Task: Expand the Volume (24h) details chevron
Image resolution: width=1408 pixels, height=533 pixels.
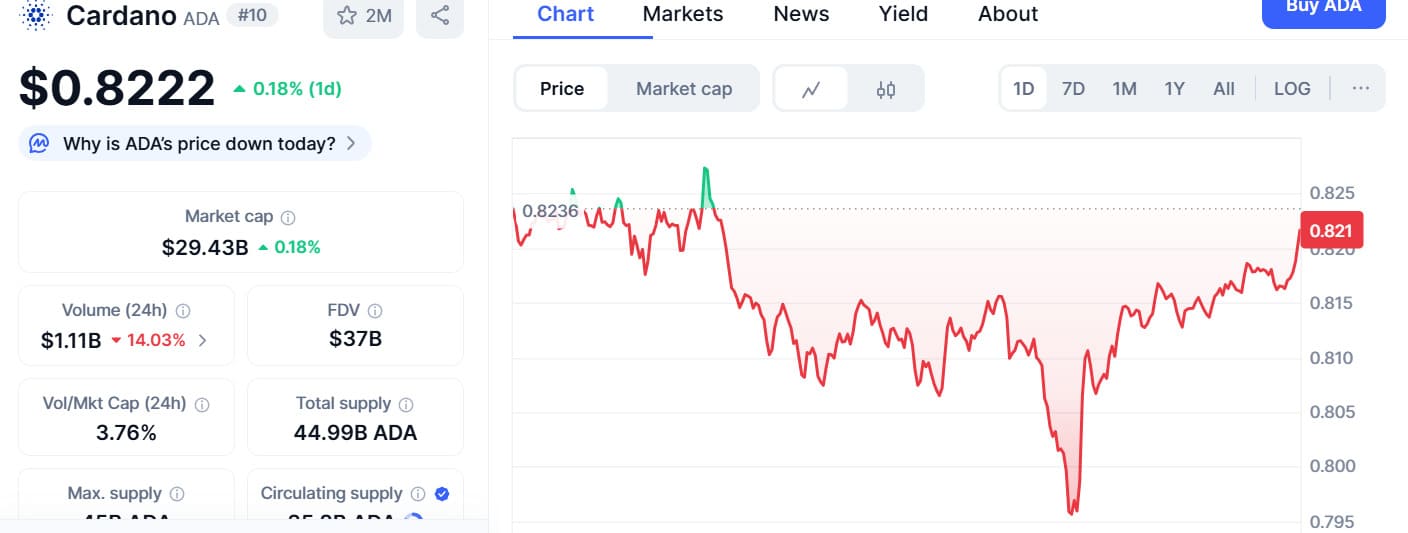Action: click(x=203, y=340)
